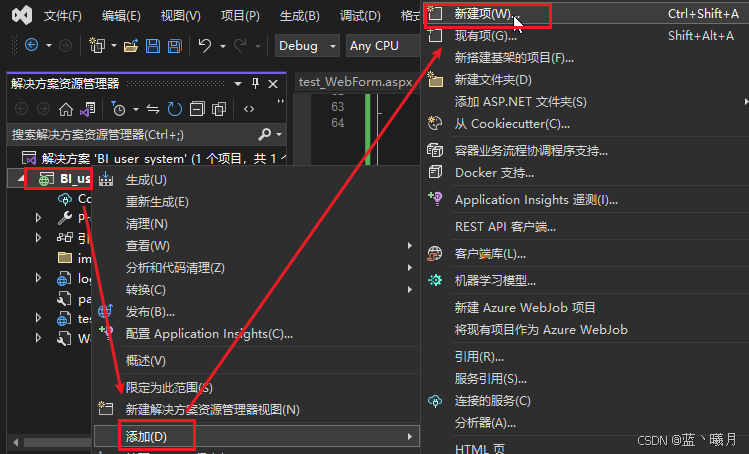The height and width of the screenshot is (454, 749).
Task: Open the undo history dropdown arrow
Action: coord(223,46)
